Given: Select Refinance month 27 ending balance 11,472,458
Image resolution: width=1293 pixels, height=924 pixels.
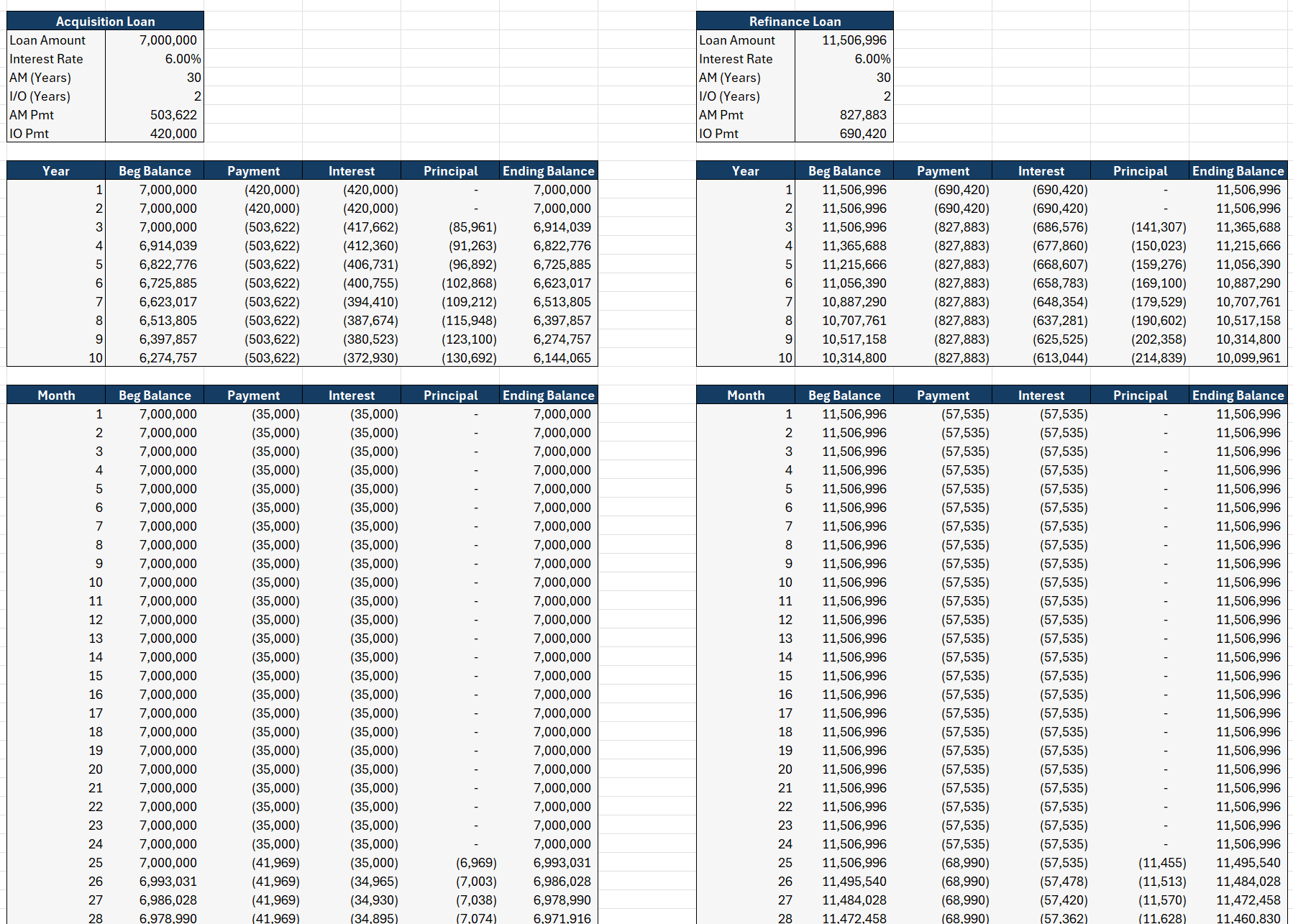Looking at the screenshot, I should point(1238,900).
